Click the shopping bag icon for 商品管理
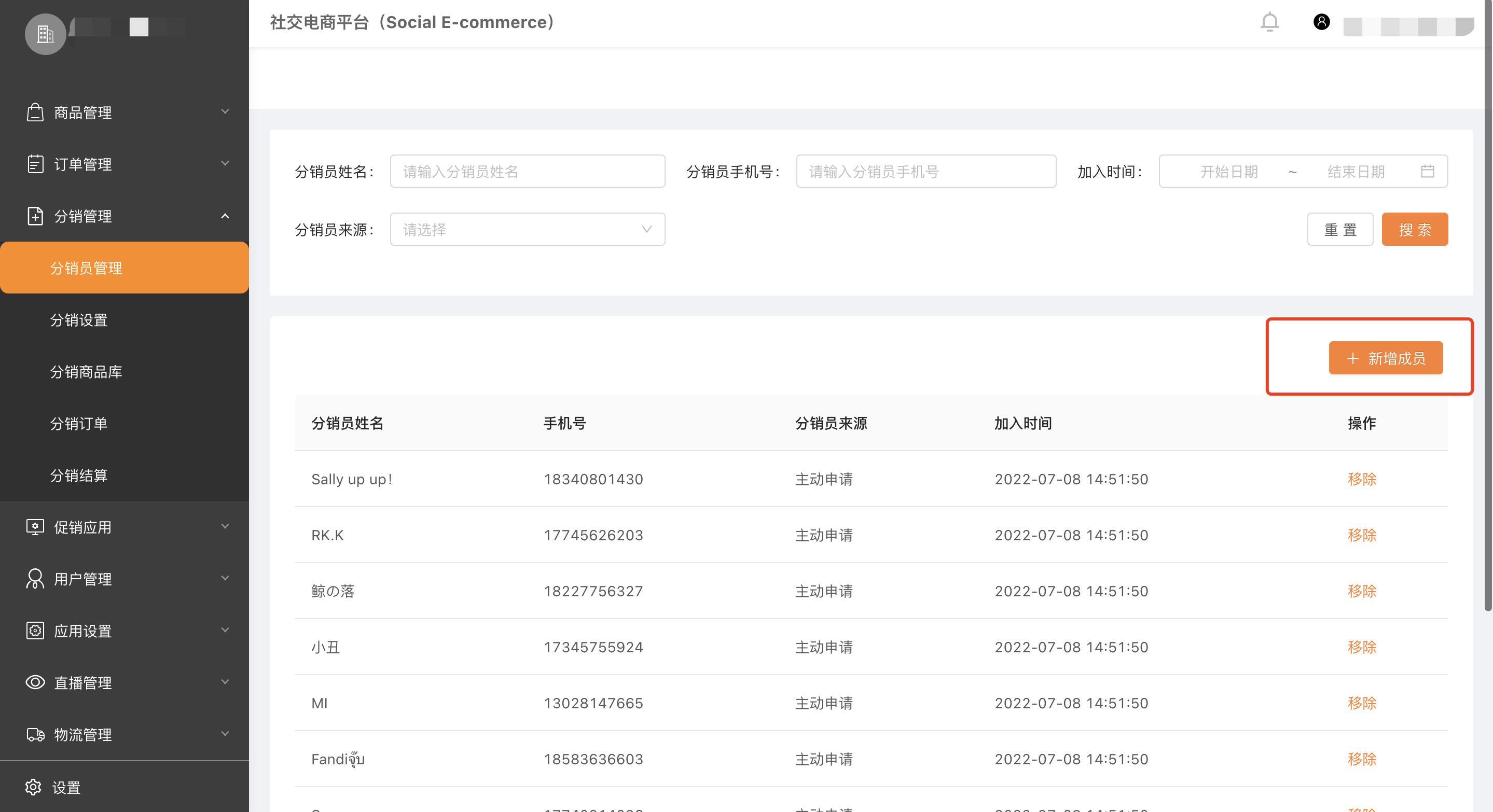Screen dimensions: 1493x812 (x=35, y=113)
